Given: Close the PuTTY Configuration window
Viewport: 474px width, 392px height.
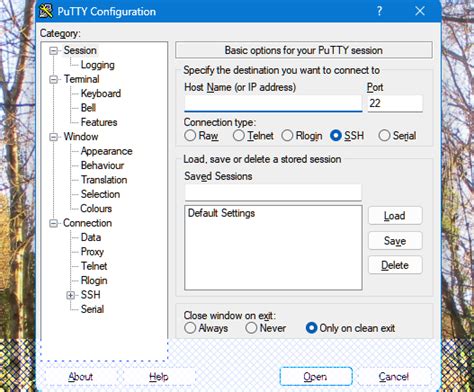Looking at the screenshot, I should click(x=420, y=11).
